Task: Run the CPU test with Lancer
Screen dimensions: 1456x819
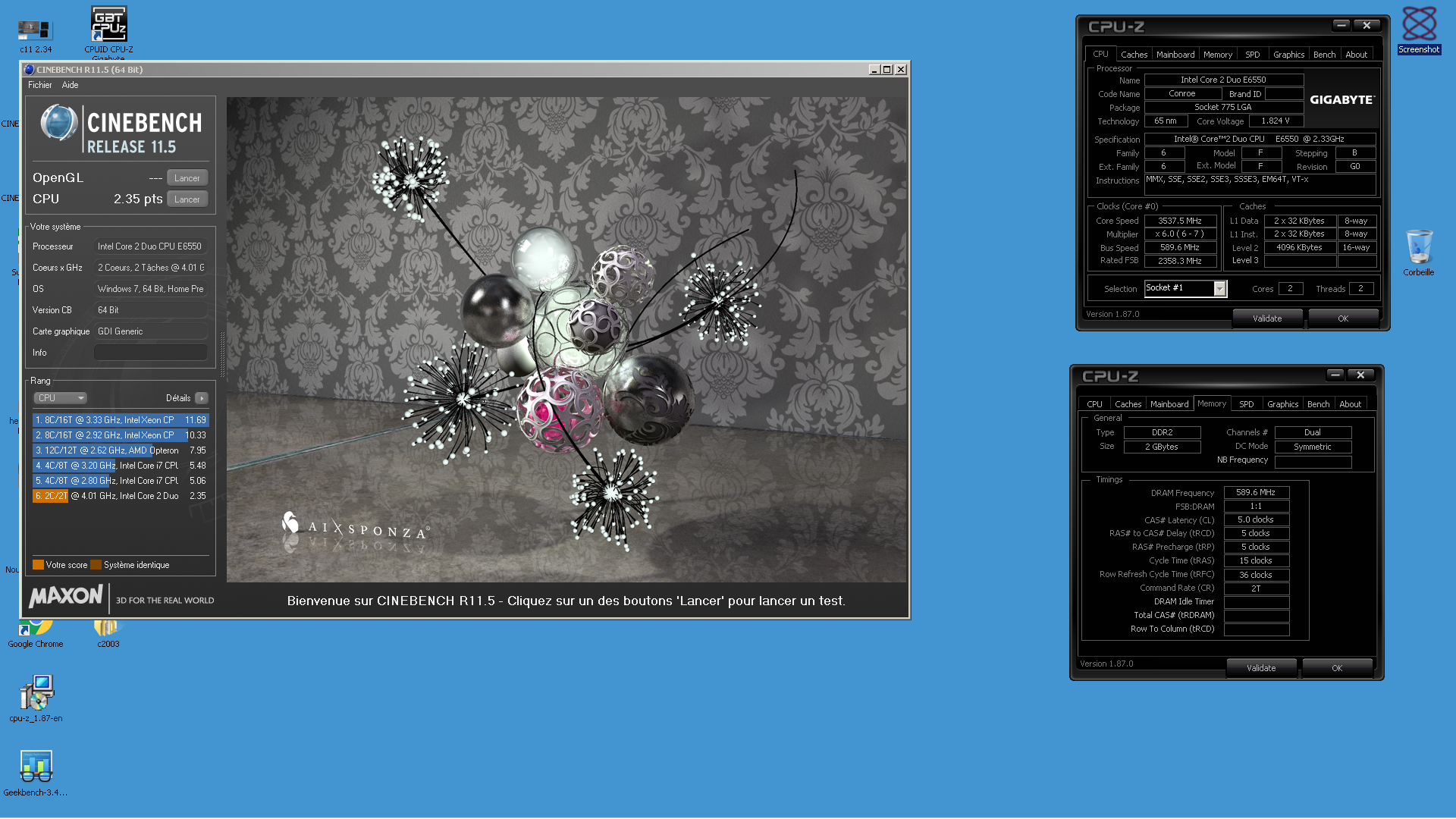Action: click(x=187, y=199)
